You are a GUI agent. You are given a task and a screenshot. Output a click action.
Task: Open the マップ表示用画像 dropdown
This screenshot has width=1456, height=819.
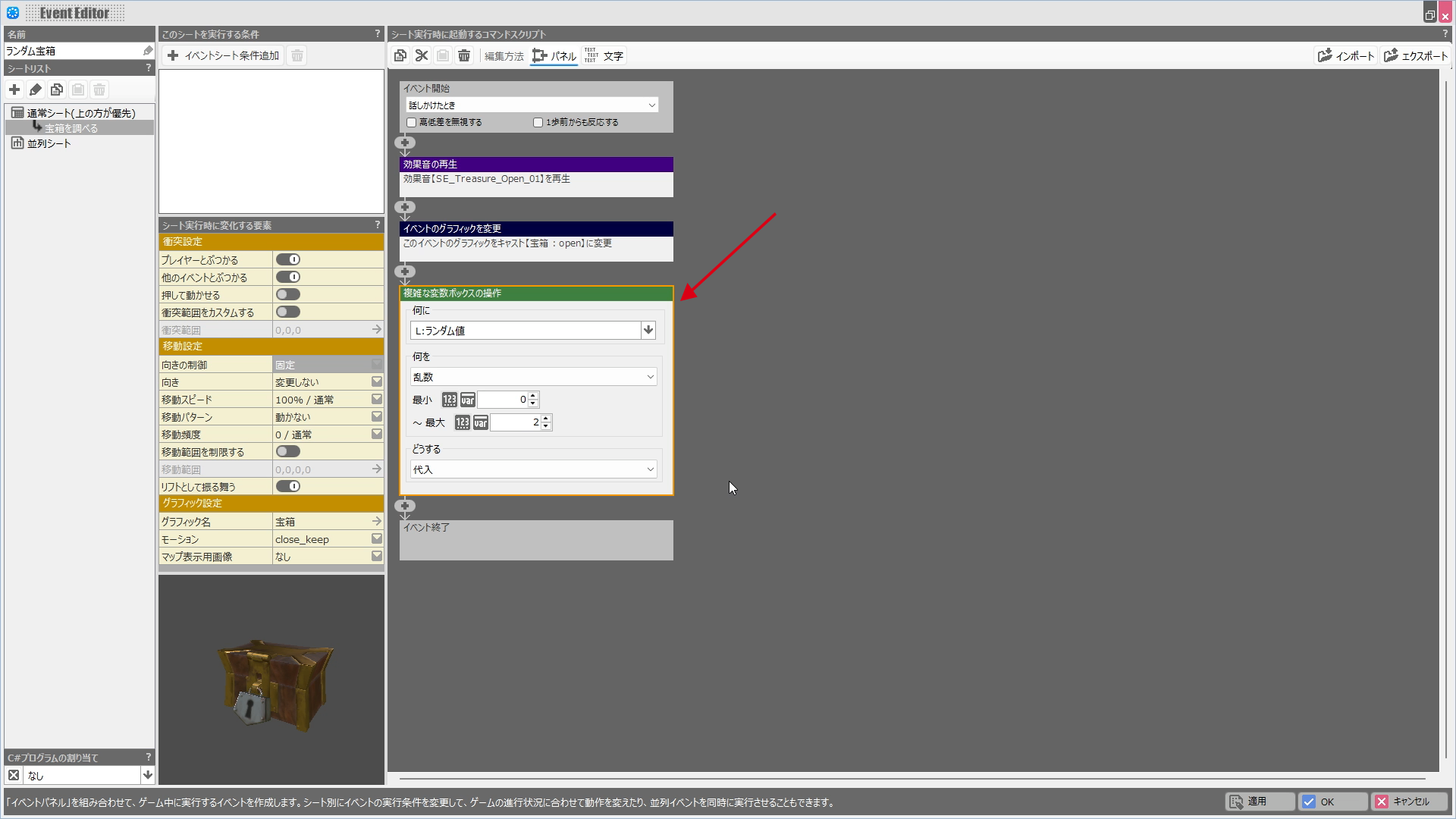(x=376, y=556)
